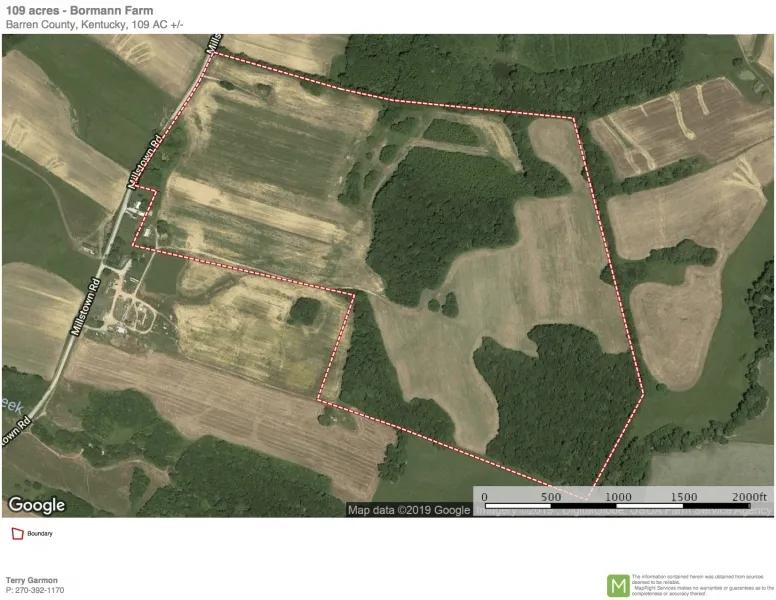776x600 pixels.
Task: Click the partial creek label 'eek' in blue
Action: tap(12, 405)
